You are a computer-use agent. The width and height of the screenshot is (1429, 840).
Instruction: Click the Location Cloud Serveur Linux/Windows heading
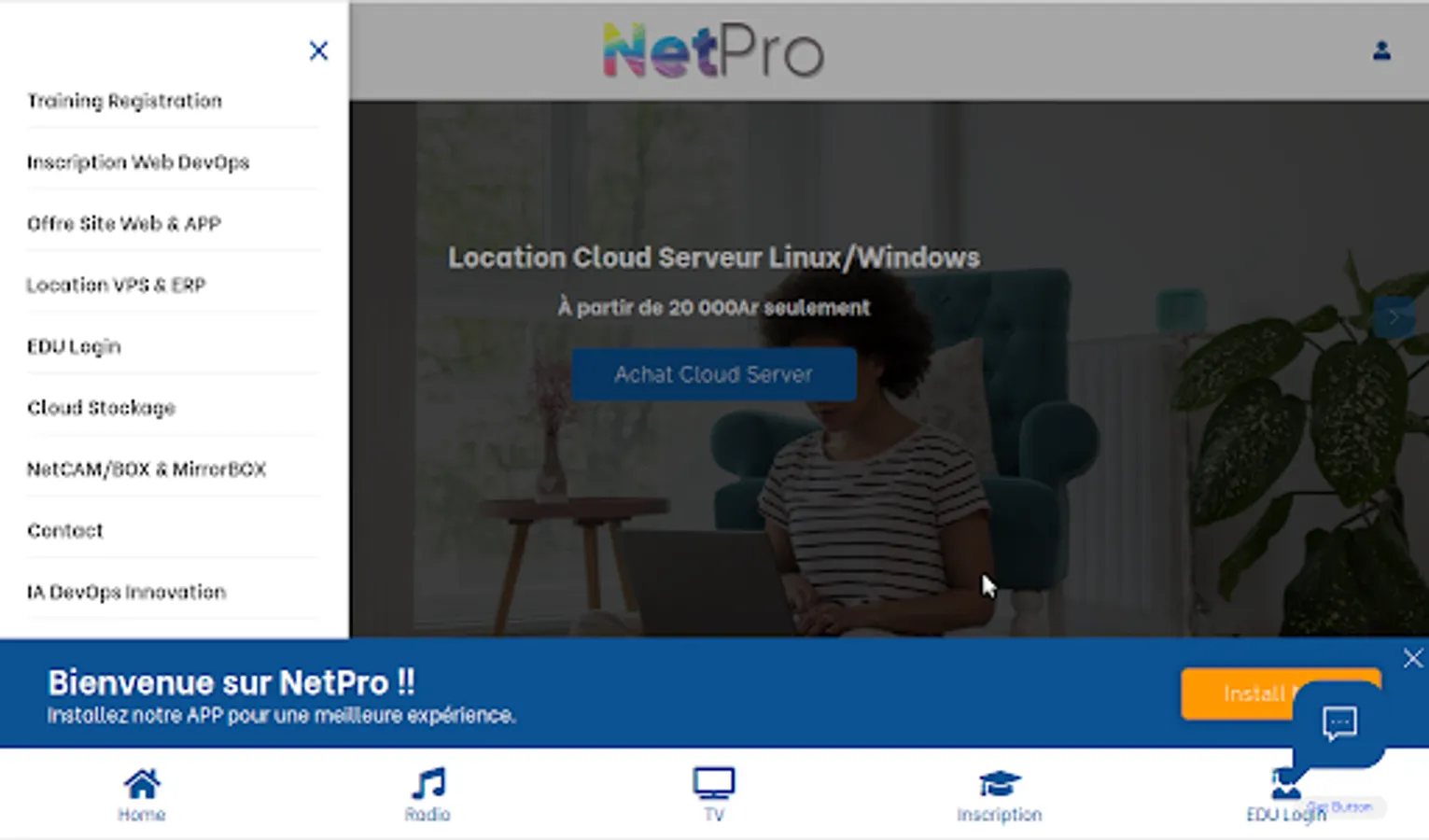(x=714, y=258)
